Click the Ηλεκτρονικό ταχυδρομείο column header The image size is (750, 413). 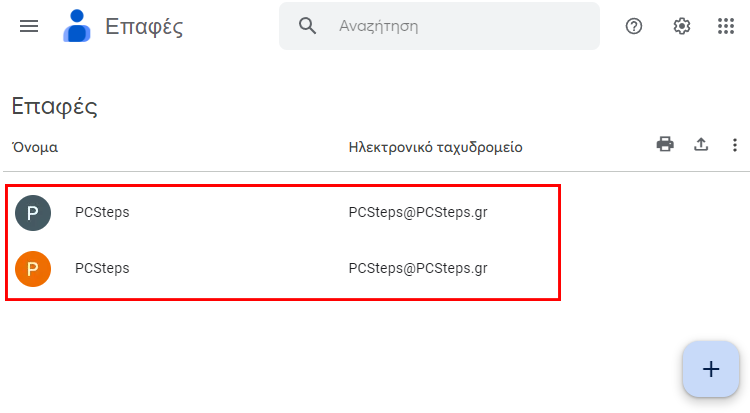point(435,147)
